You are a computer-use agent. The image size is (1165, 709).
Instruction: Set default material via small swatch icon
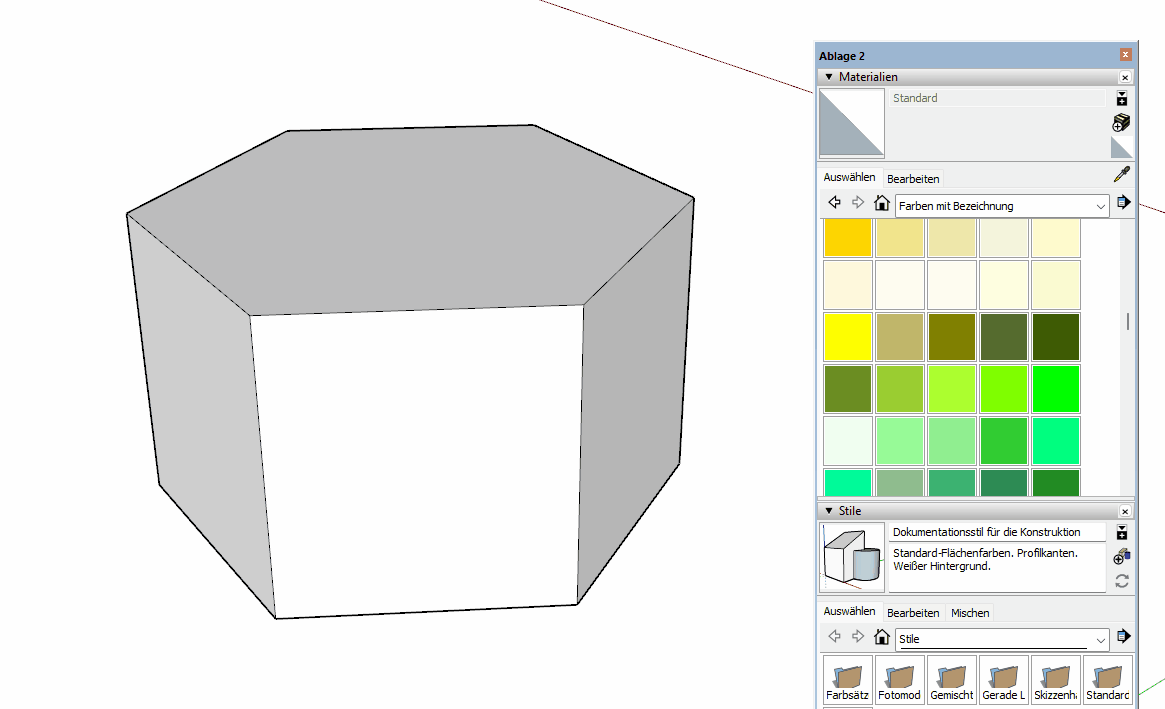click(1122, 148)
